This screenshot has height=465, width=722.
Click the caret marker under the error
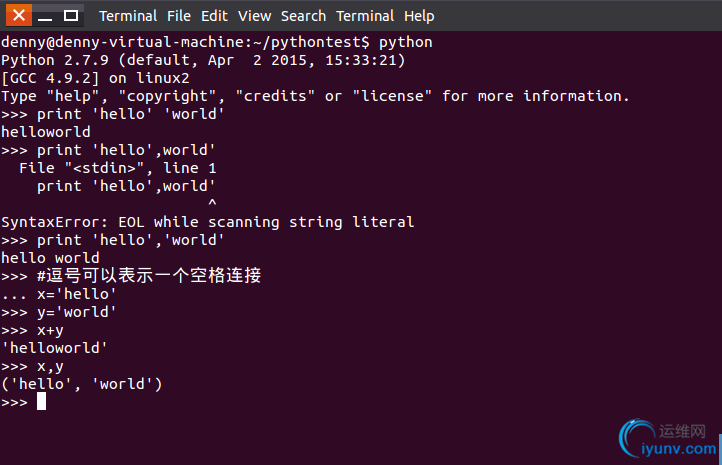click(x=212, y=203)
